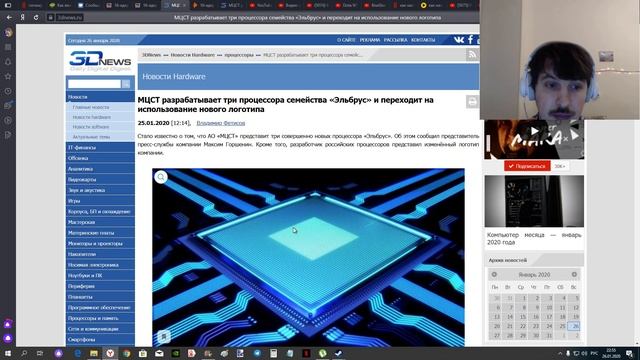Open the RSS feed icon

[x=472, y=55]
